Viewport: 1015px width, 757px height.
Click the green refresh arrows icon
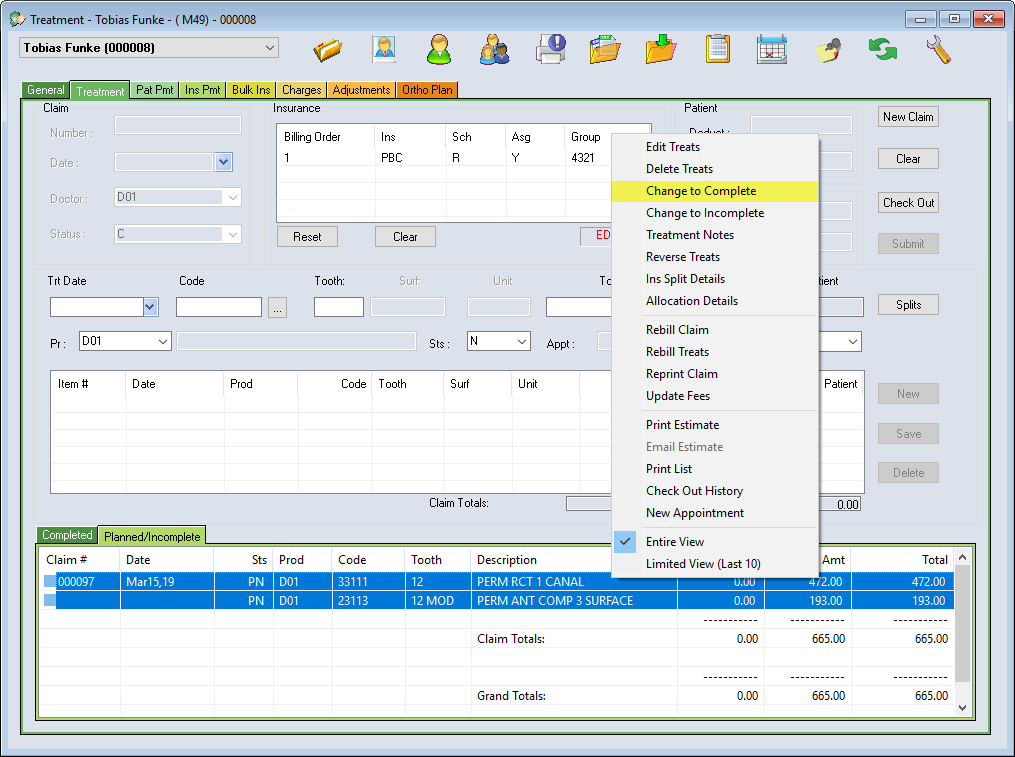882,49
